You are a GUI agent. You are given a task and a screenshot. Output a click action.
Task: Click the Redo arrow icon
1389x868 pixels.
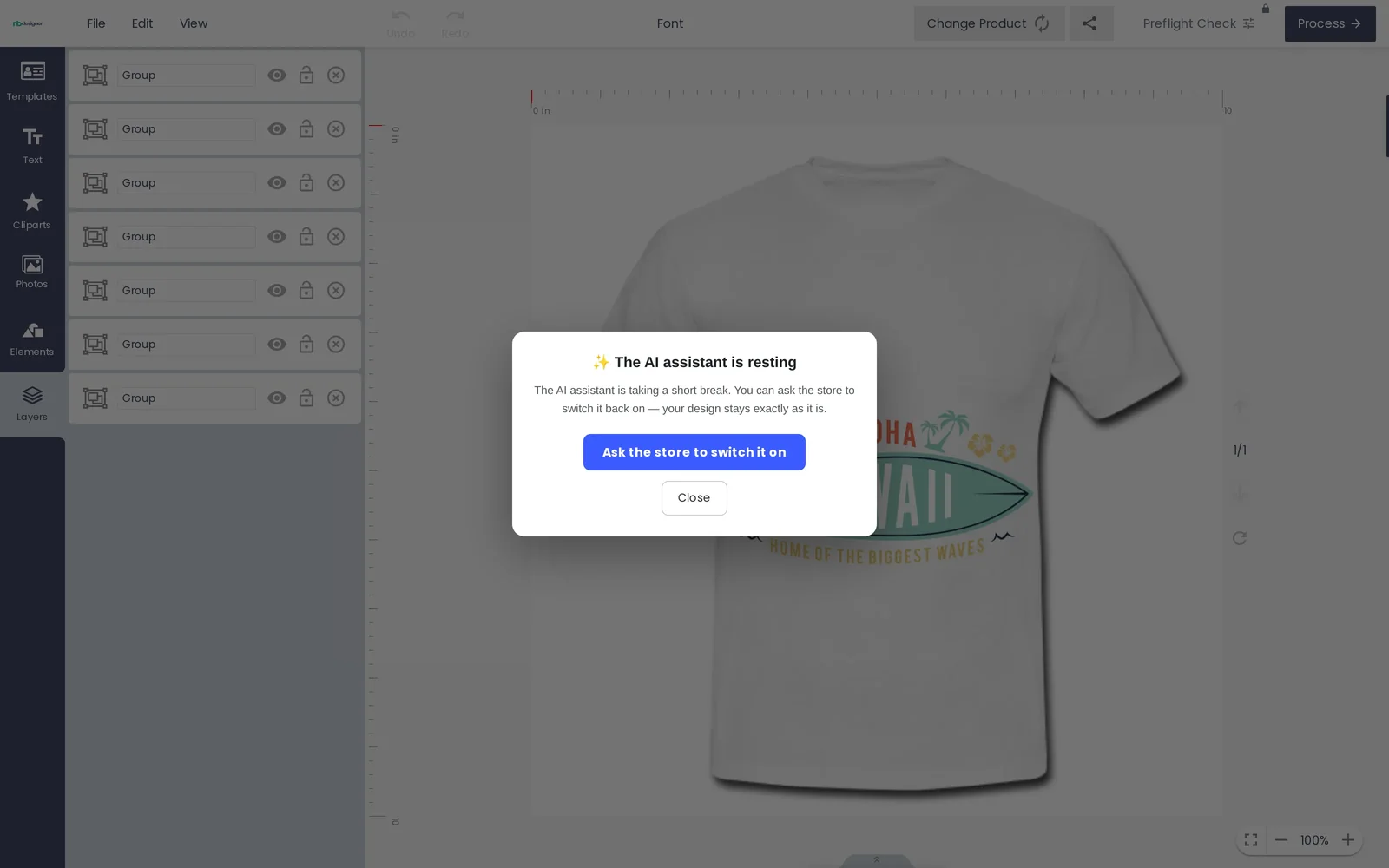[455, 16]
